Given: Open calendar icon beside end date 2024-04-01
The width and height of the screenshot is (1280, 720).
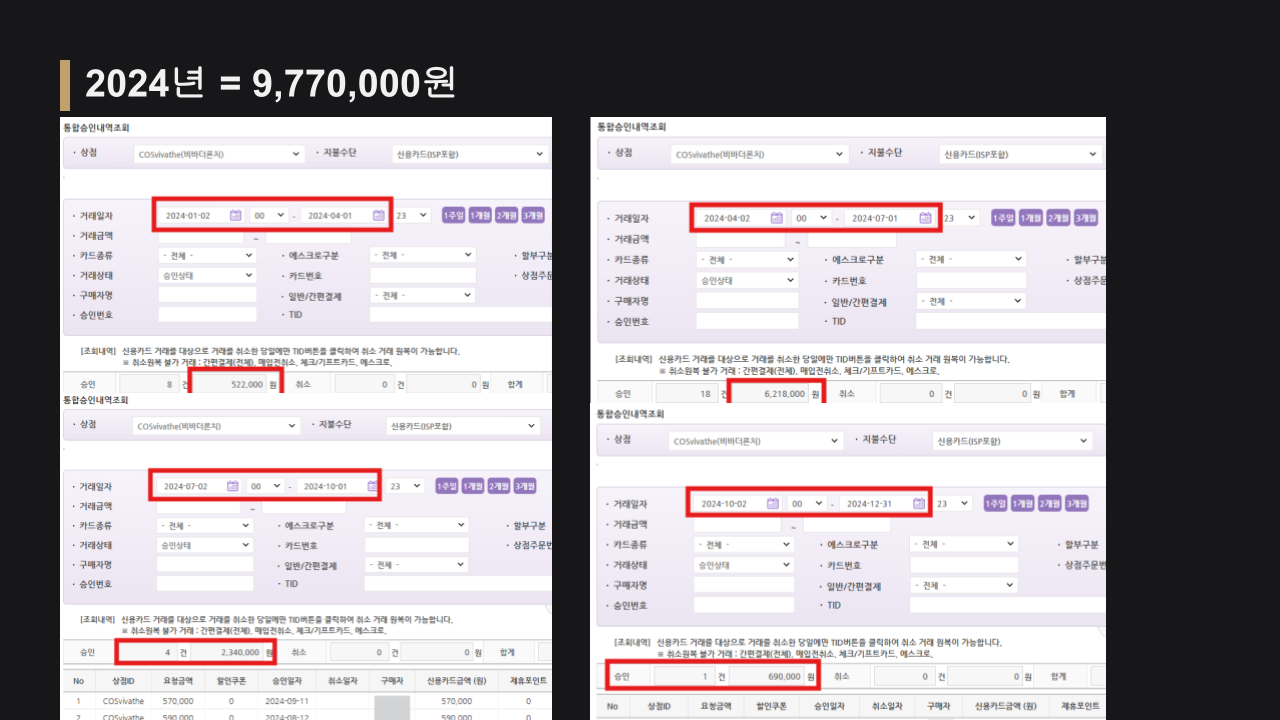Looking at the screenshot, I should coord(379,215).
